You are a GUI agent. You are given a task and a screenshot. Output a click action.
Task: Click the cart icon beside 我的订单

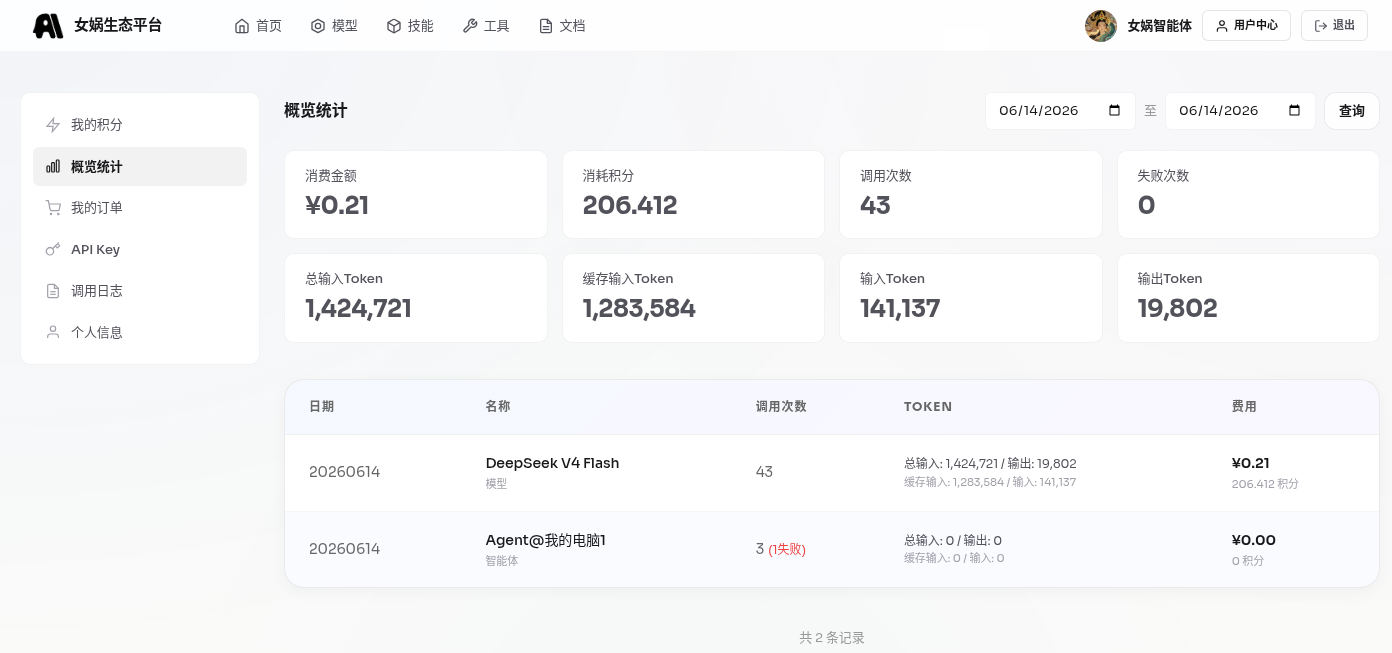click(53, 208)
